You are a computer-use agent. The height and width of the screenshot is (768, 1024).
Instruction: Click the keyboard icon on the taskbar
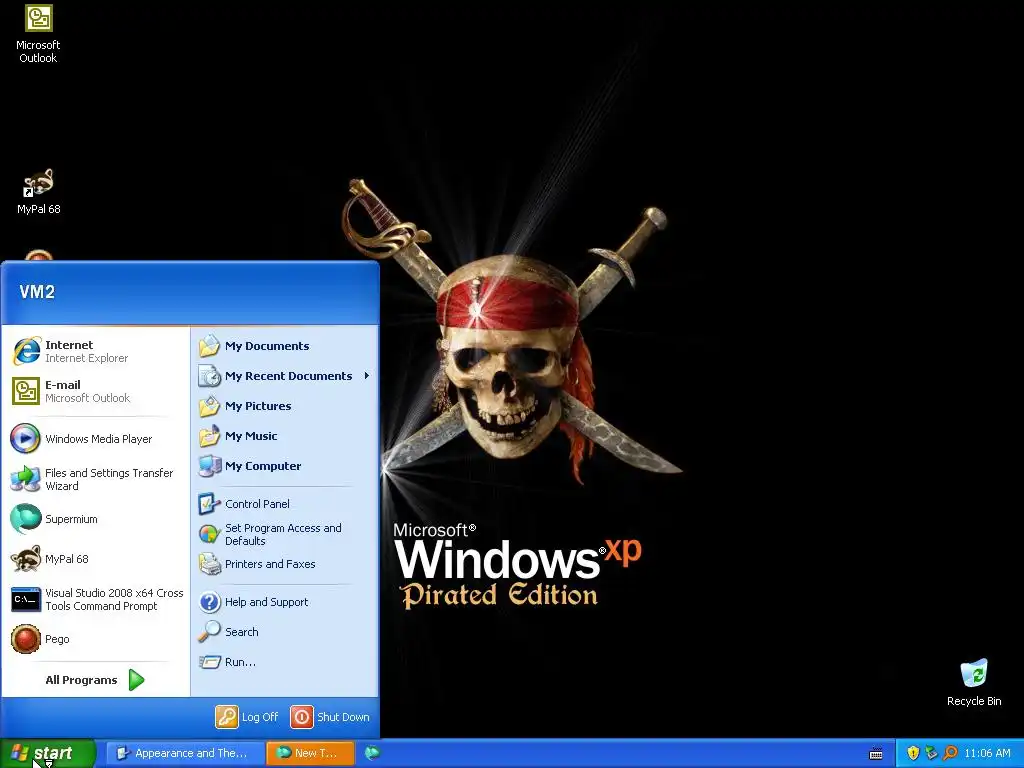(876, 754)
